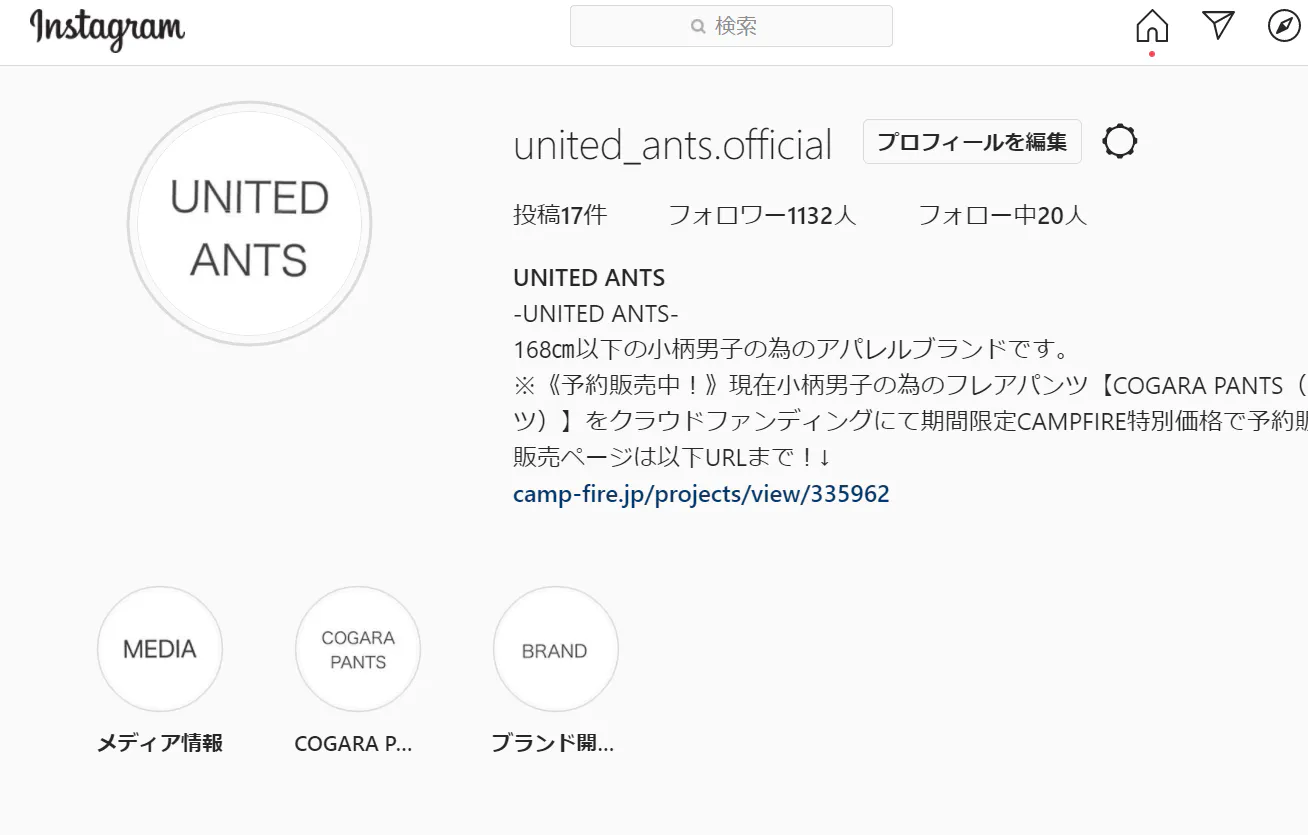Image resolution: width=1308 pixels, height=835 pixels.
Task: Click the COGARA P... highlight label
Action: click(353, 744)
